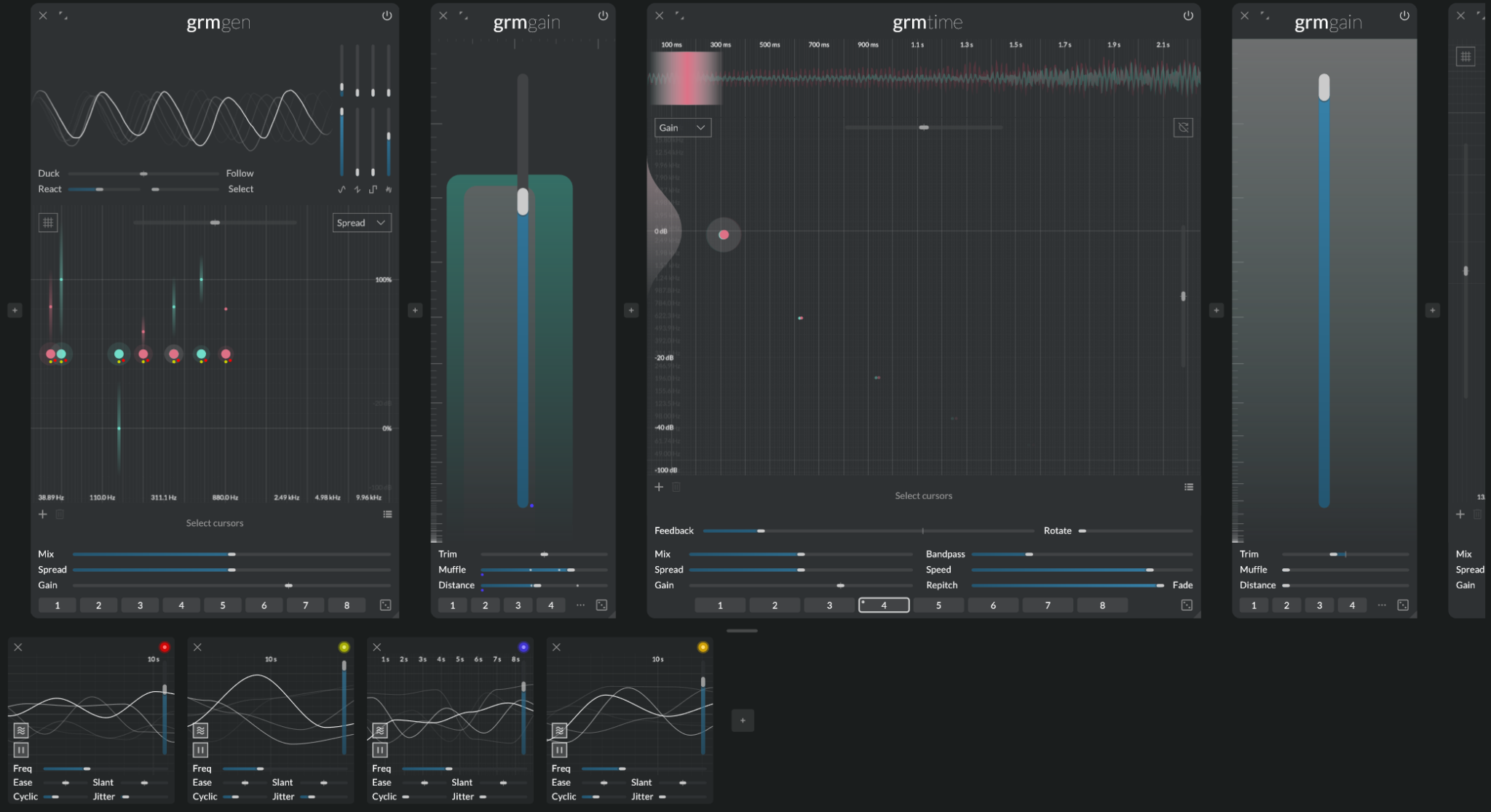Click the pink waveform selection region in grmtime
Viewport: 1491px width, 812px height.
click(x=685, y=78)
